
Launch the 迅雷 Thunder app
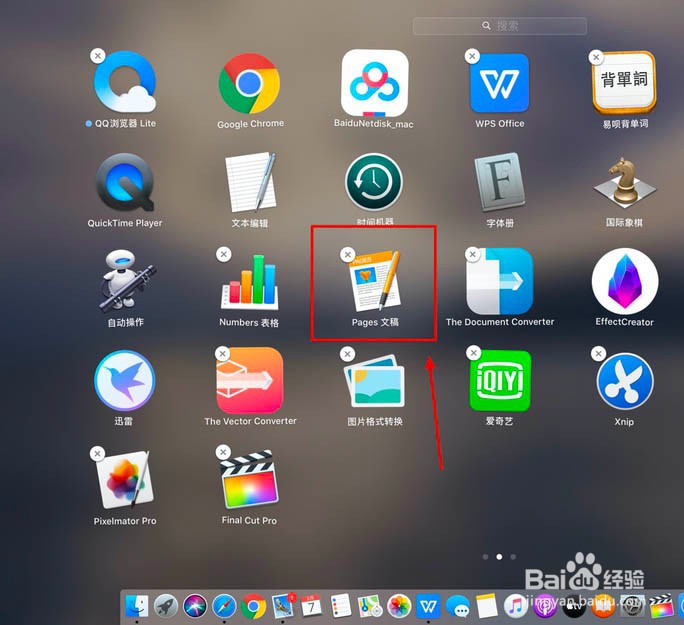coord(125,381)
